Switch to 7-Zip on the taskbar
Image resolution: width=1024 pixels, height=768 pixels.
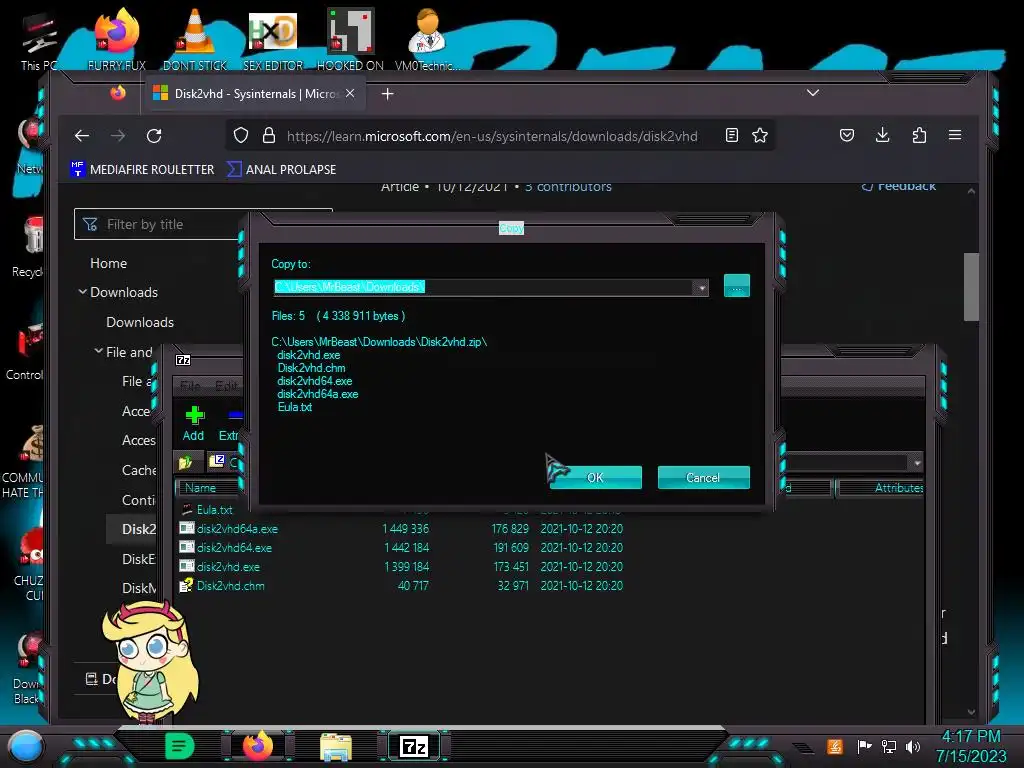click(x=414, y=746)
